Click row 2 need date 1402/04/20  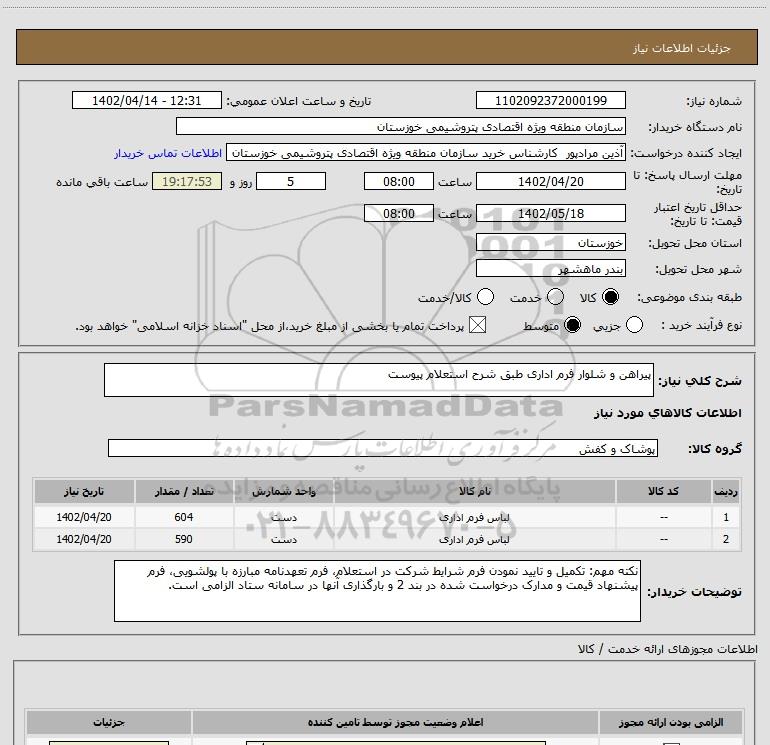click(x=84, y=539)
